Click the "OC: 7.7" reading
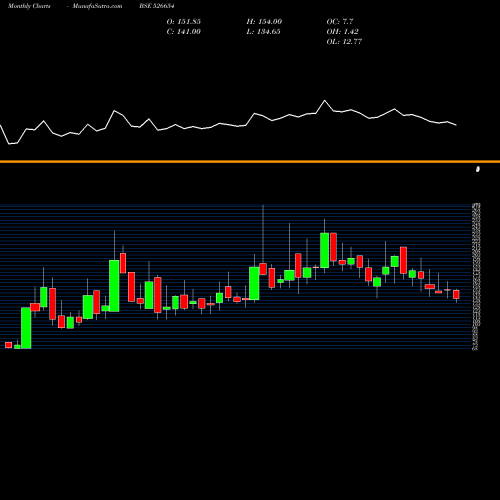The image size is (500, 500). [x=340, y=22]
